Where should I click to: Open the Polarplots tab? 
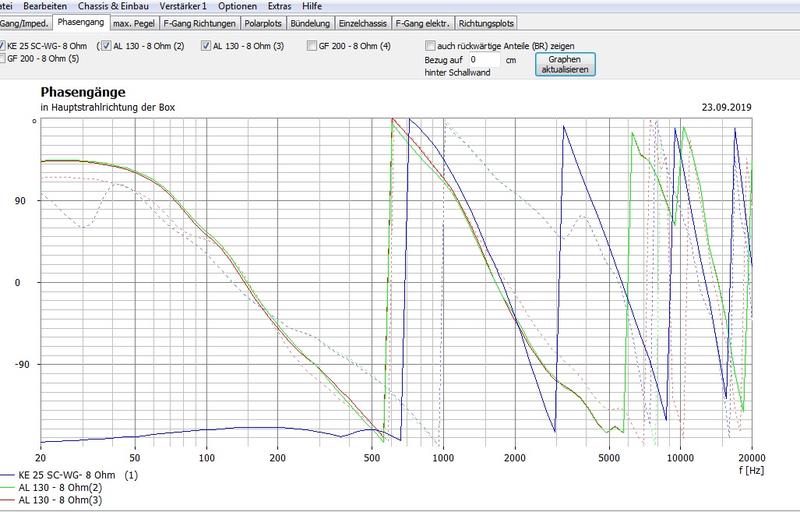(x=265, y=22)
